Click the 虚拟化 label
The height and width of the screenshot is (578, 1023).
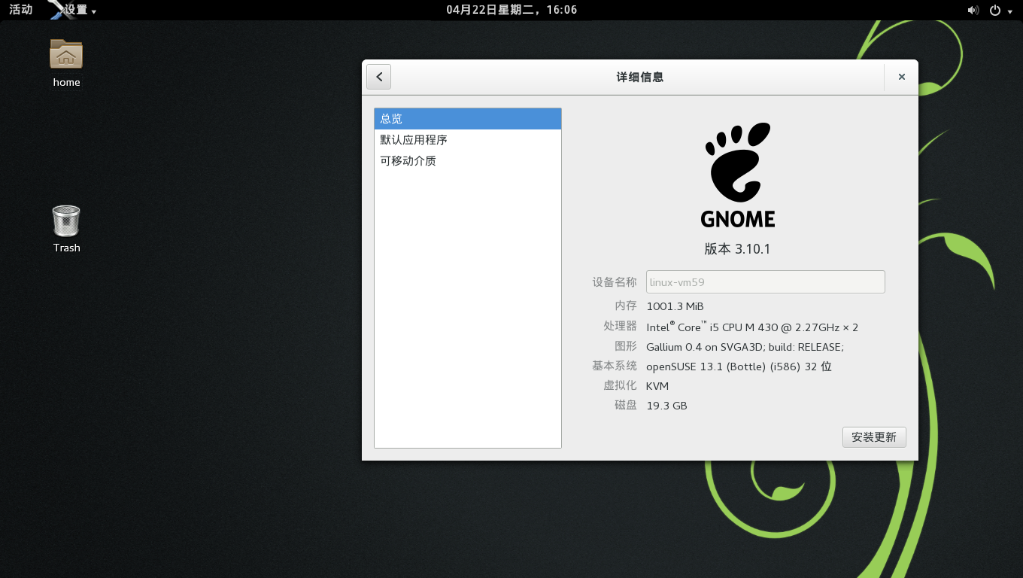pyautogui.click(x=620, y=386)
